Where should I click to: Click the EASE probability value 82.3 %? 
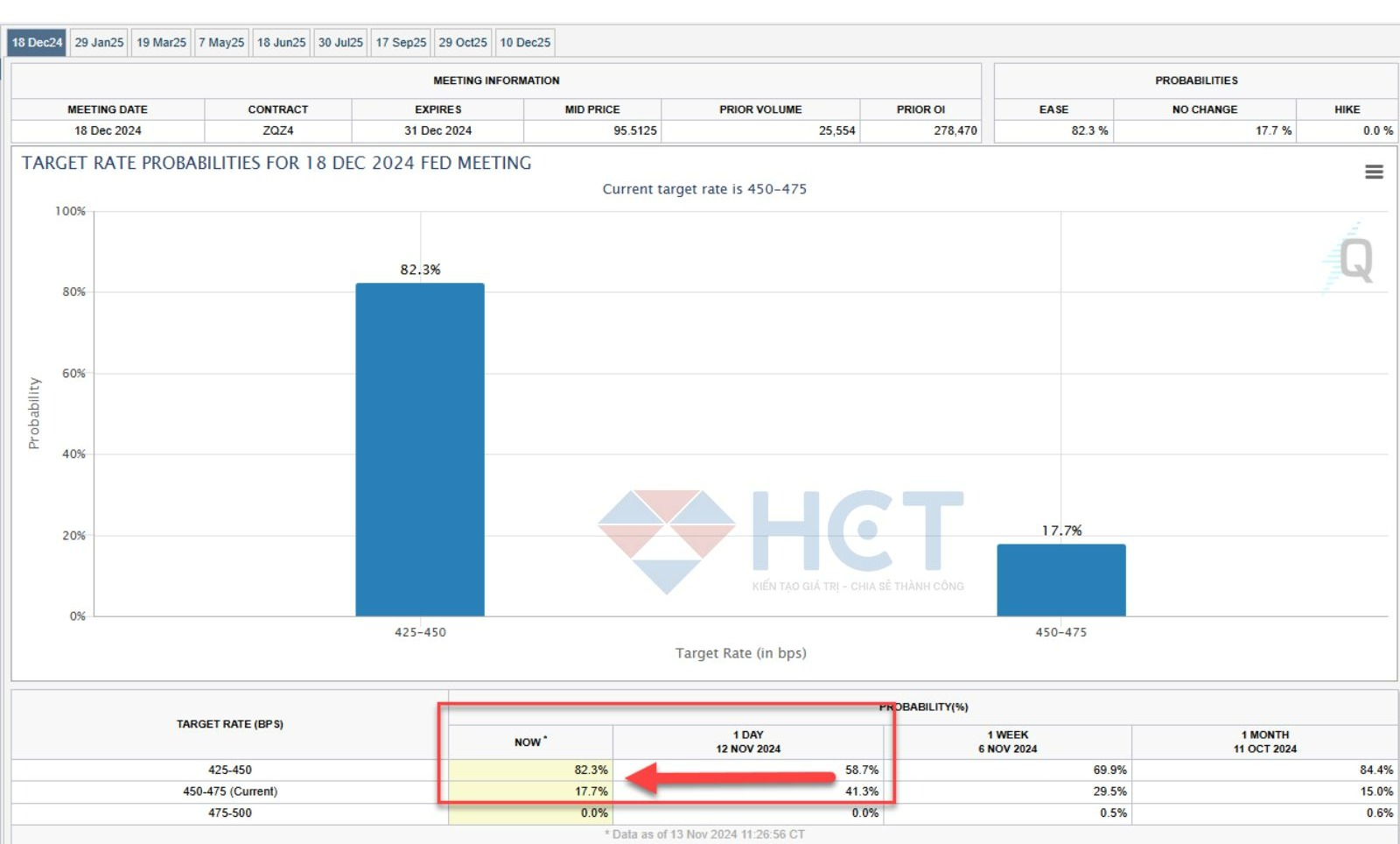click(x=1089, y=130)
